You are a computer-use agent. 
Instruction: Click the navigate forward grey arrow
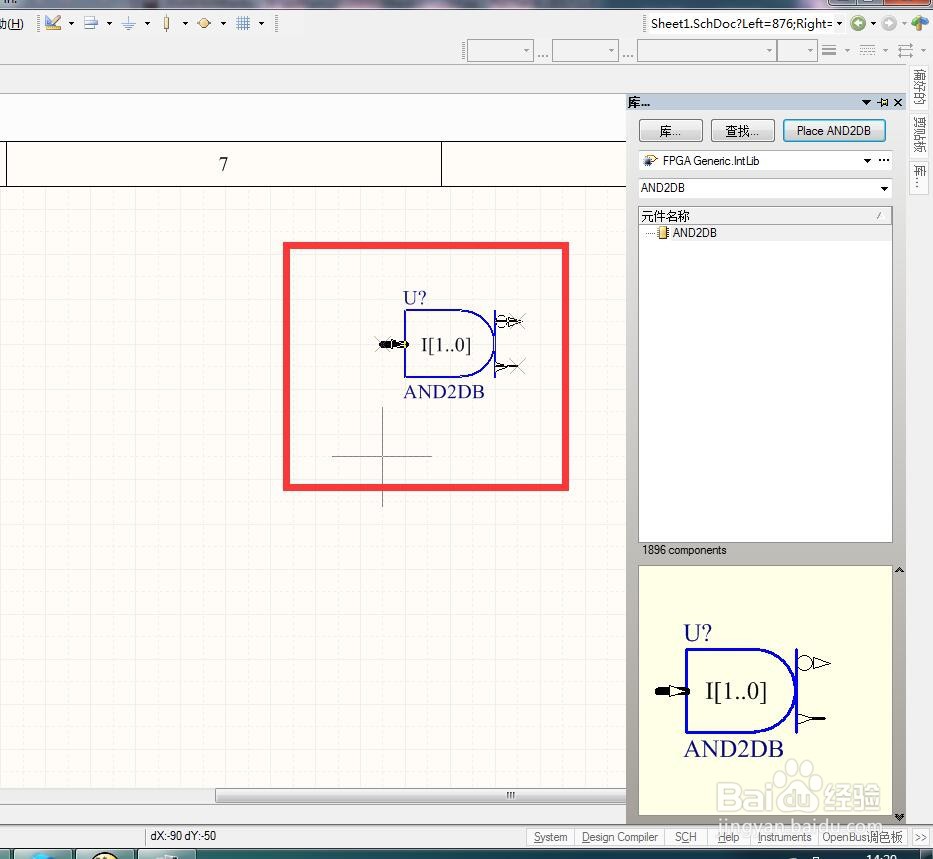coord(889,23)
